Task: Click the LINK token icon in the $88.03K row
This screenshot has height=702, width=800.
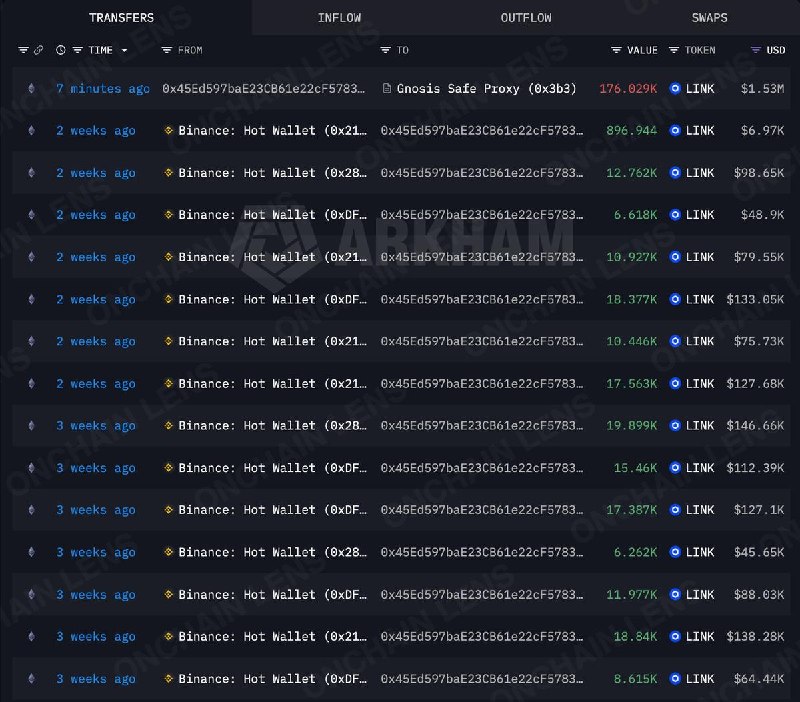Action: [x=675, y=594]
